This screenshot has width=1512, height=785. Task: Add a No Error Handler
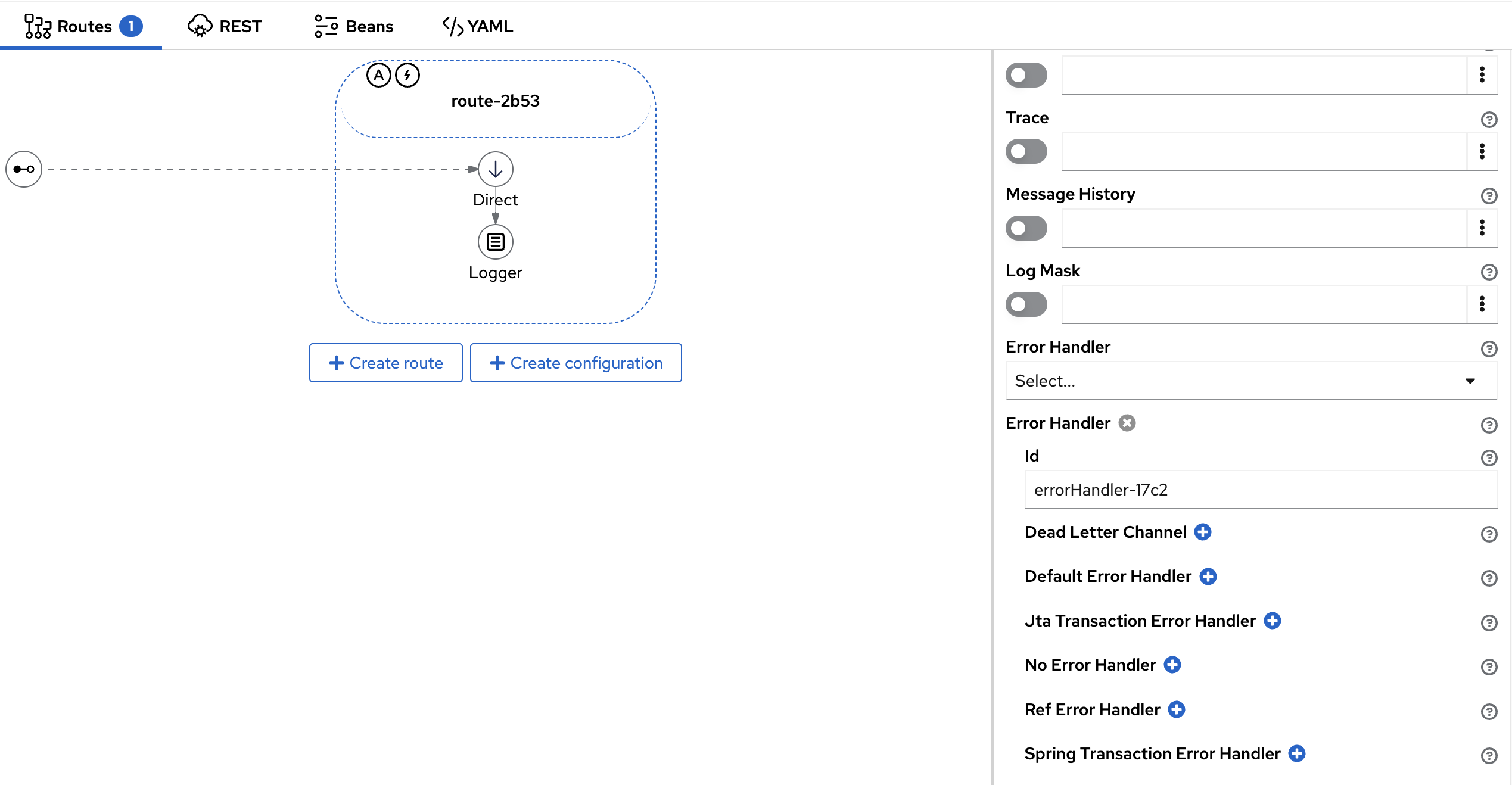click(1172, 665)
